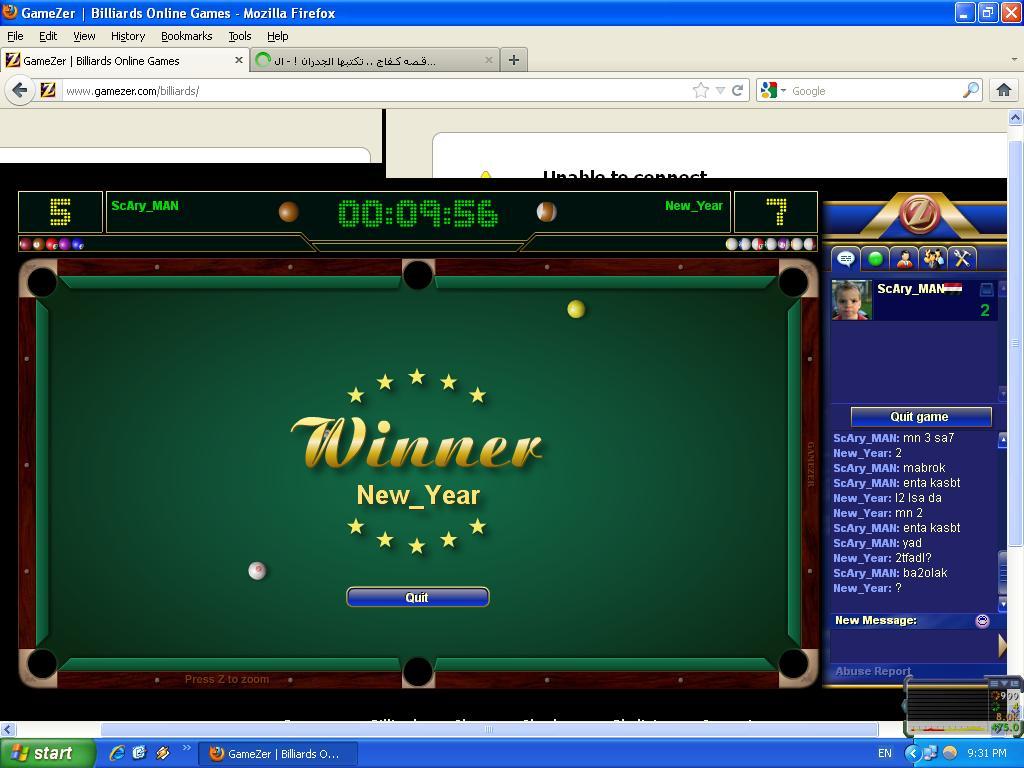
Task: Expand the URL history dropdown arrow
Action: pos(719,90)
